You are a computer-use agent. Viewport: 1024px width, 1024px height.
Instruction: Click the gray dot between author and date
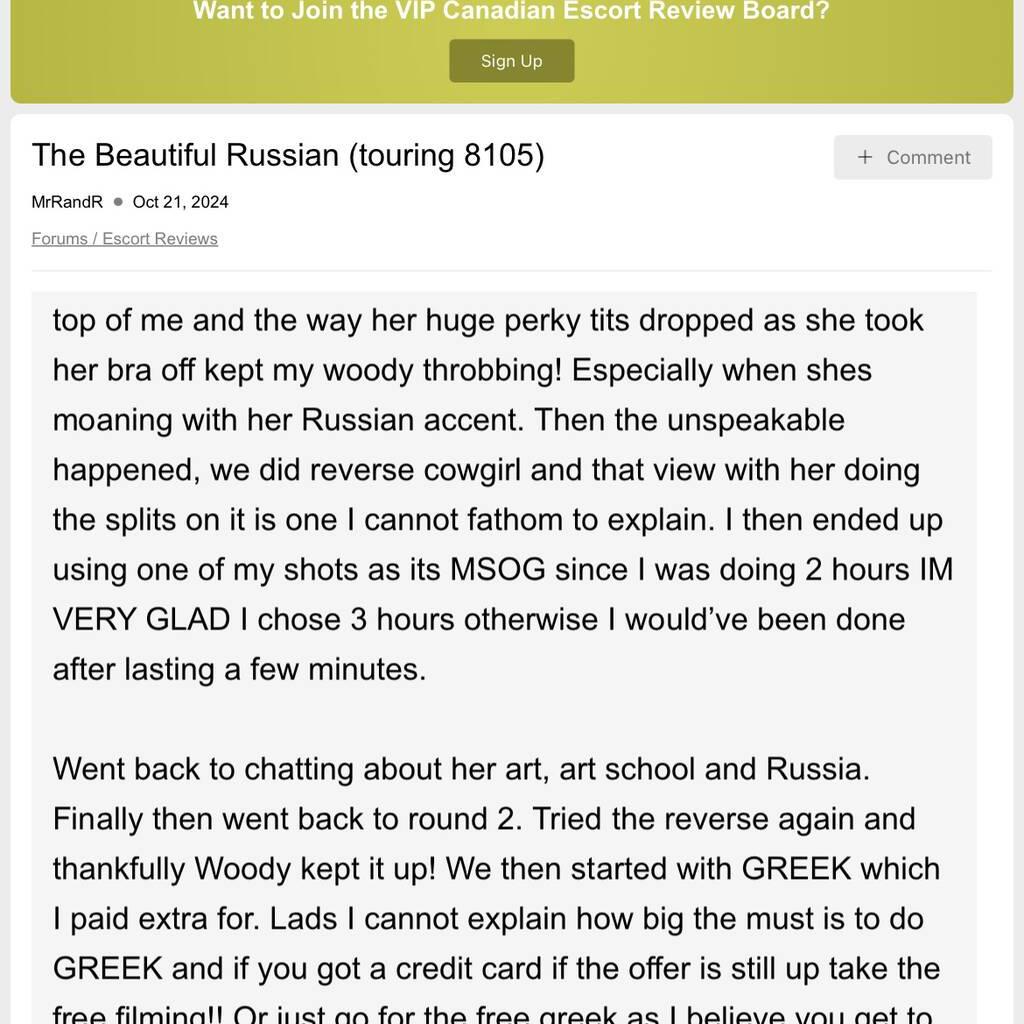tap(118, 201)
